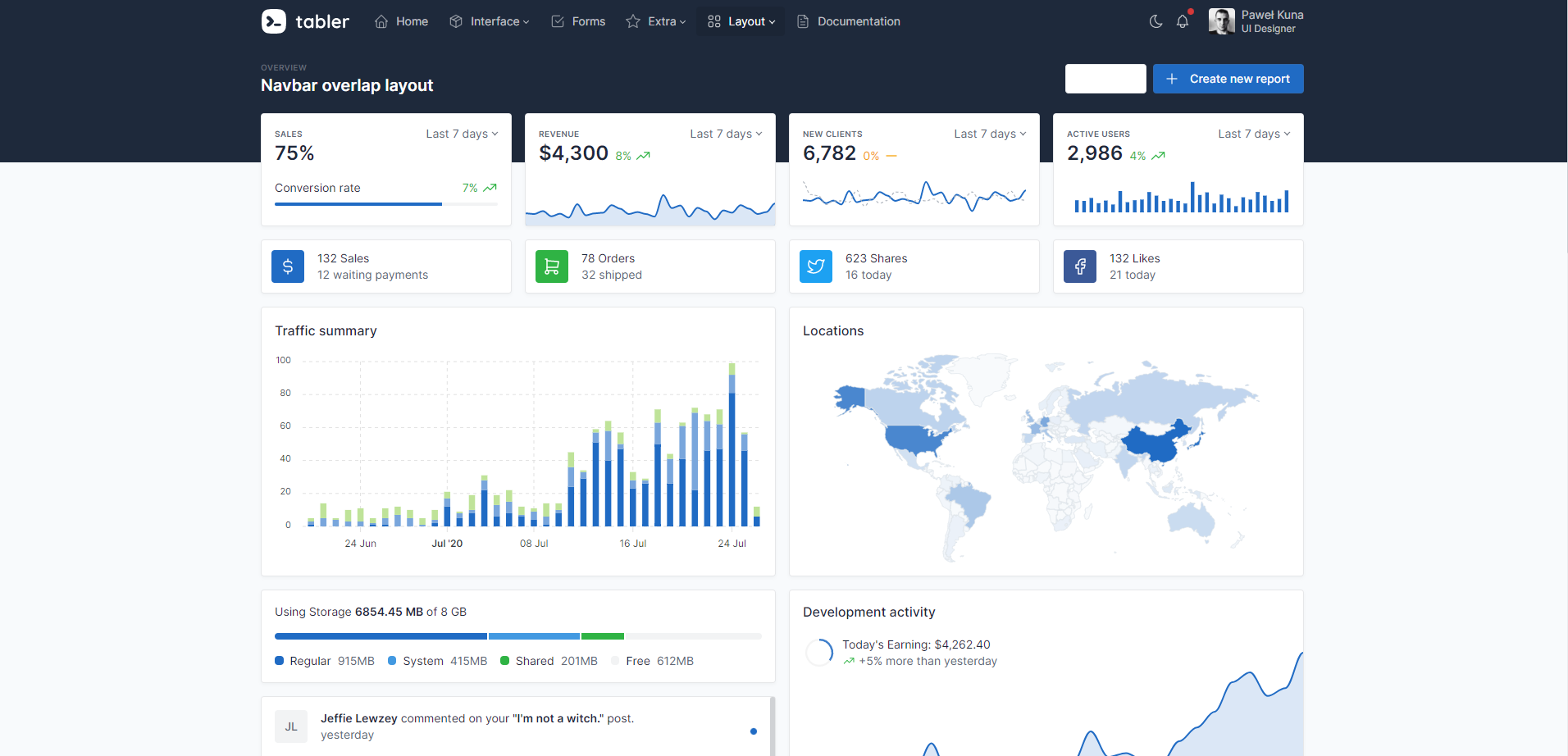Click the System storage legend dot
Image resolution: width=1568 pixels, height=756 pixels.
(392, 661)
